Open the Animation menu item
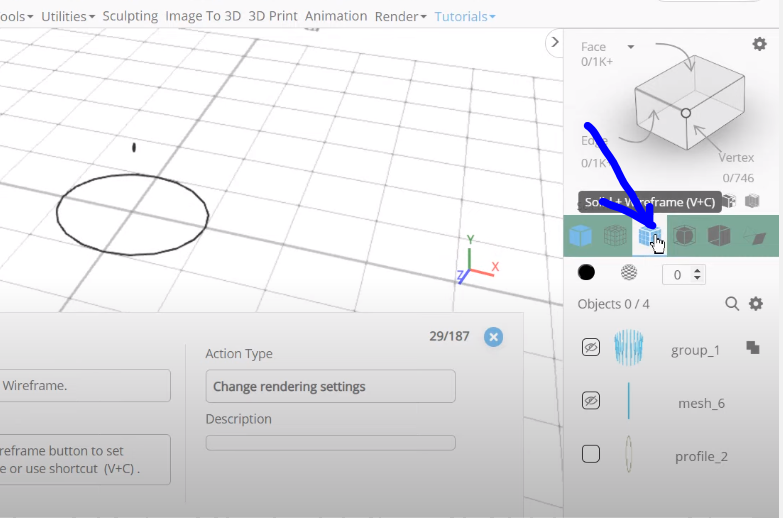The image size is (783, 518). (x=336, y=16)
